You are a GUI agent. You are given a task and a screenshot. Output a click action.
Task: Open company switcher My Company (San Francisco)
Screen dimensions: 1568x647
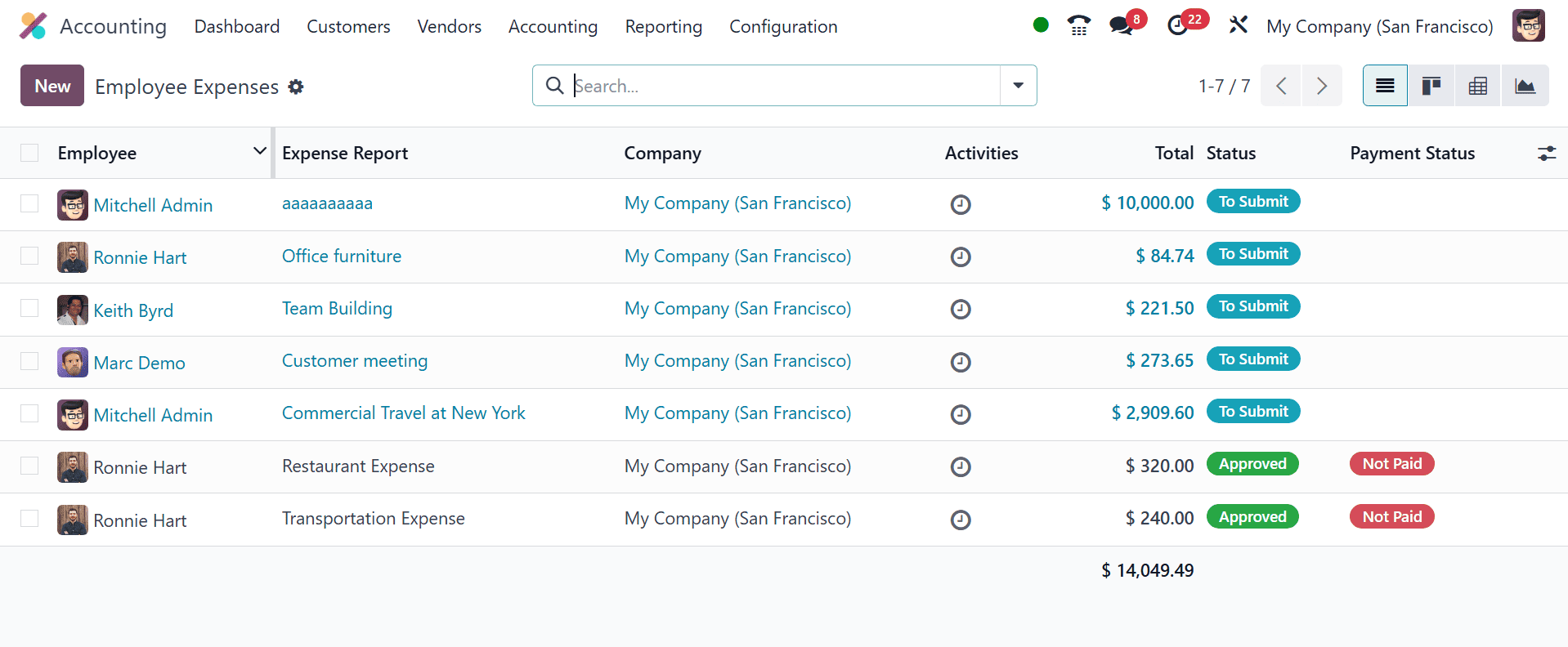(x=1379, y=26)
